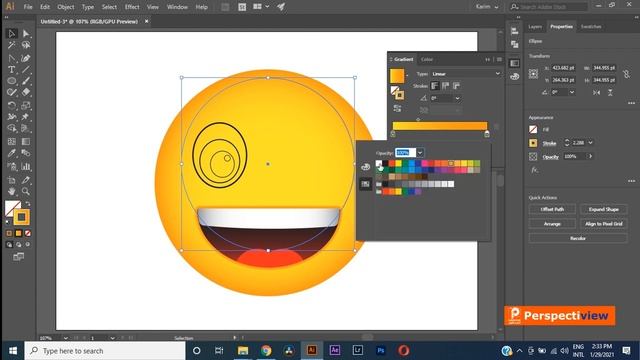Image resolution: width=640 pixels, height=360 pixels.
Task: Select the Pen tool
Action: click(12, 58)
